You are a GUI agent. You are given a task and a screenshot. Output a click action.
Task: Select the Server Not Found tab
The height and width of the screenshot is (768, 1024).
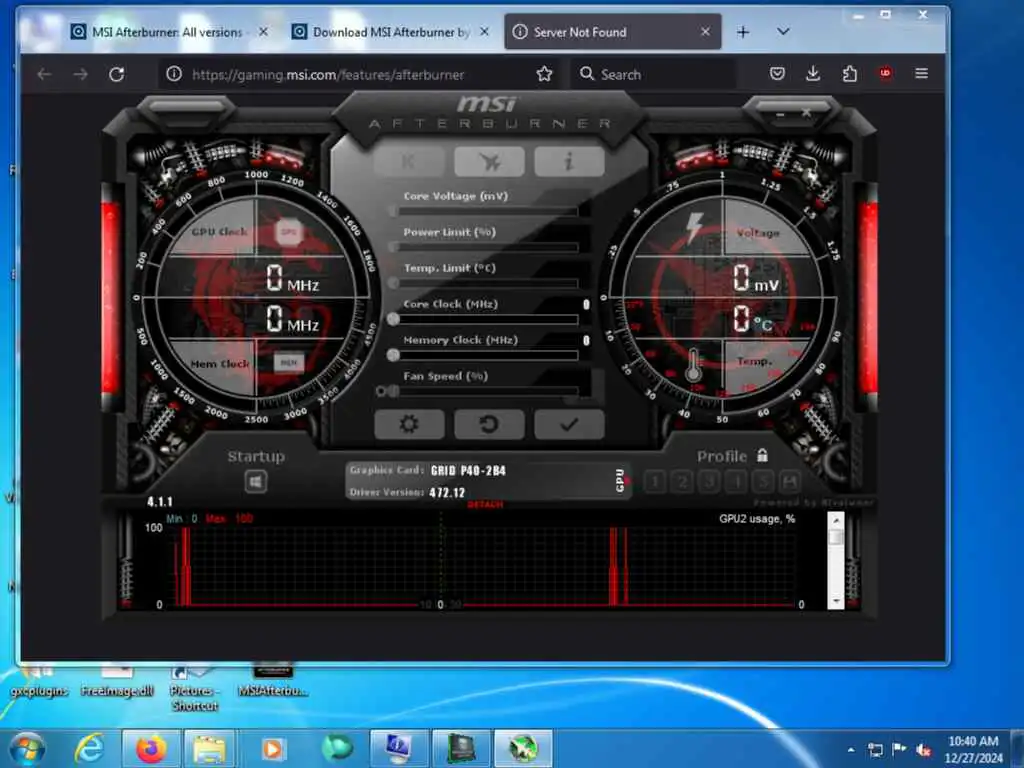pos(613,32)
